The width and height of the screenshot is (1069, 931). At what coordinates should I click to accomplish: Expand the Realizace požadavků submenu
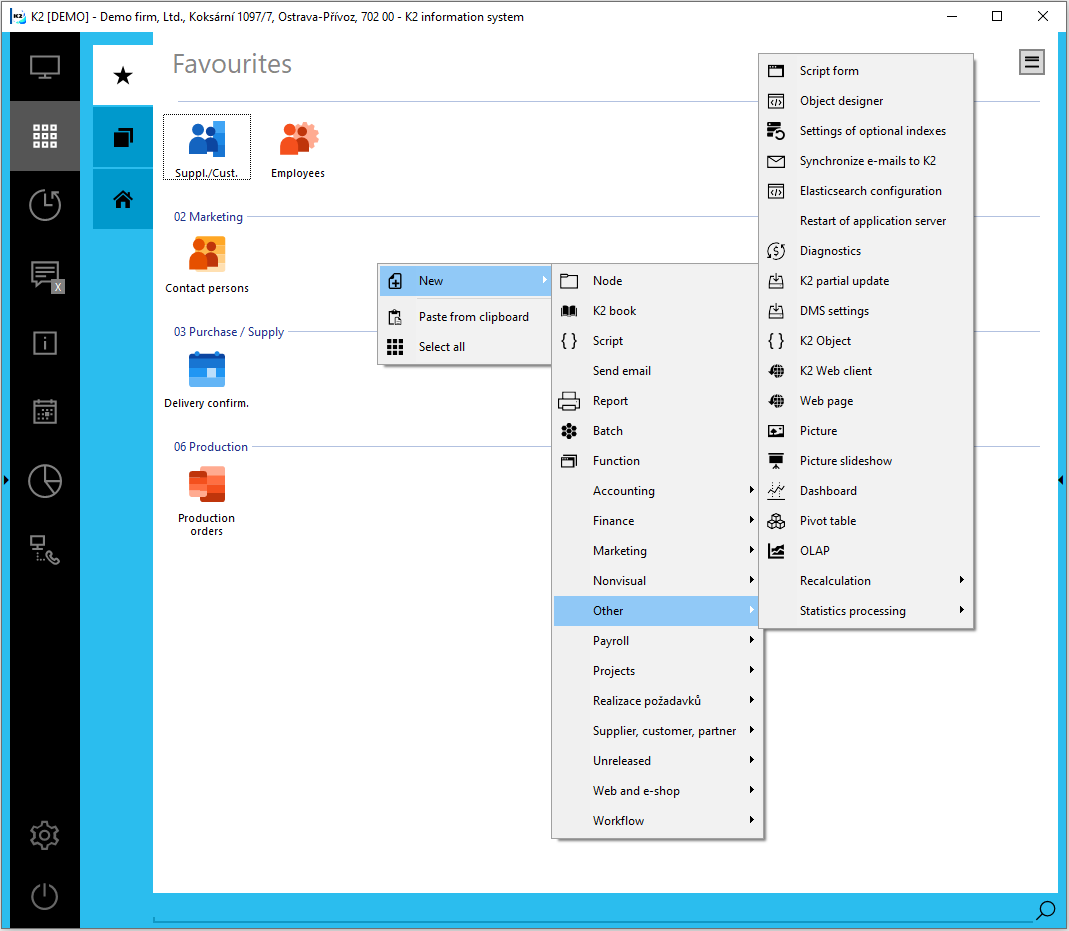[656, 701]
